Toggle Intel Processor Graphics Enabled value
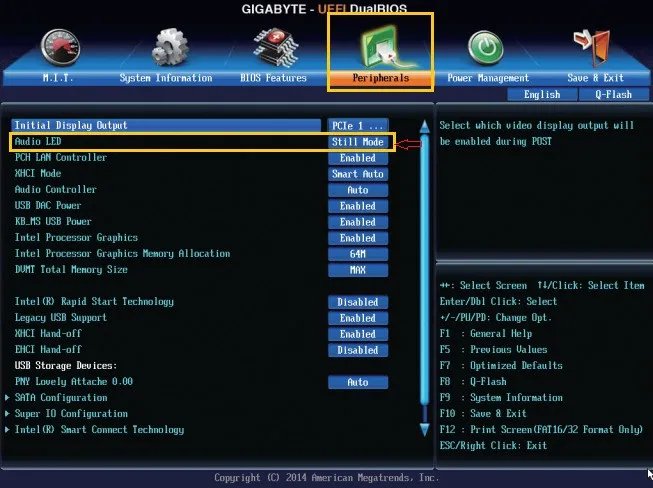The image size is (653, 488). click(358, 238)
